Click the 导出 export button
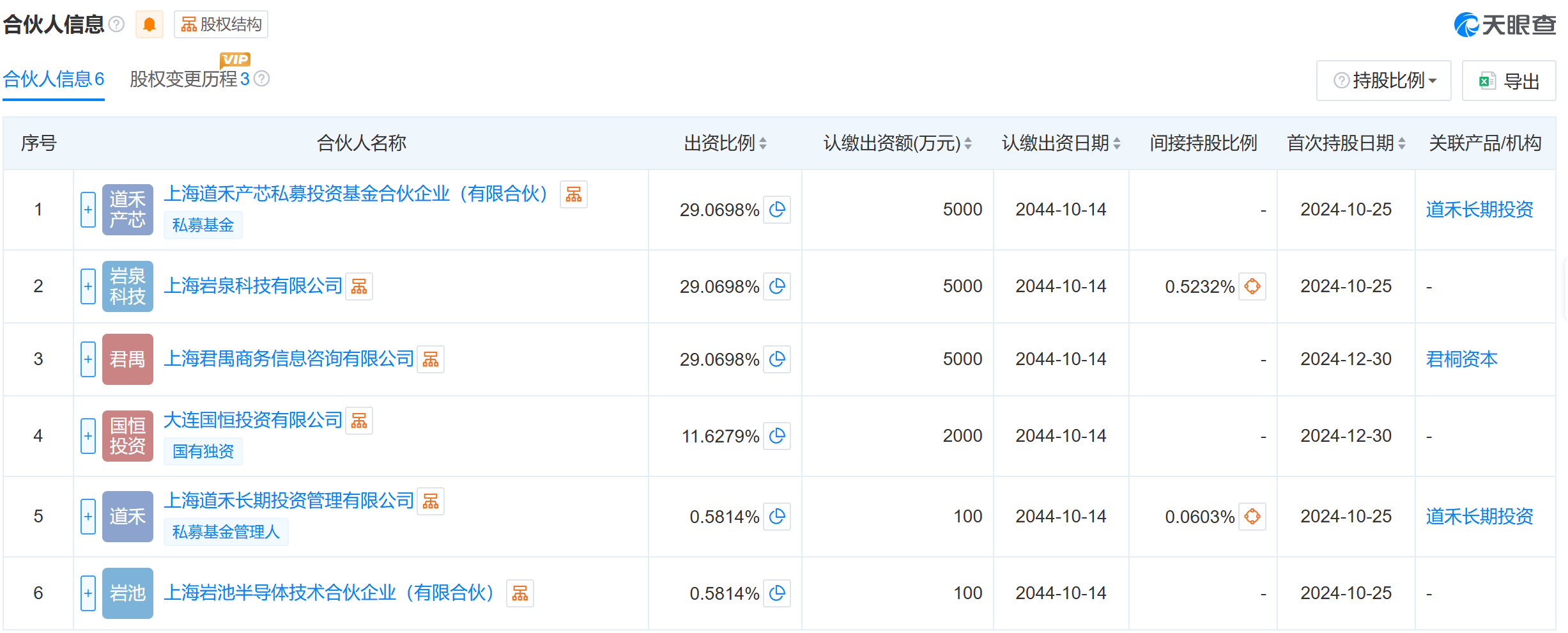This screenshot has width=1568, height=633. pyautogui.click(x=1509, y=81)
